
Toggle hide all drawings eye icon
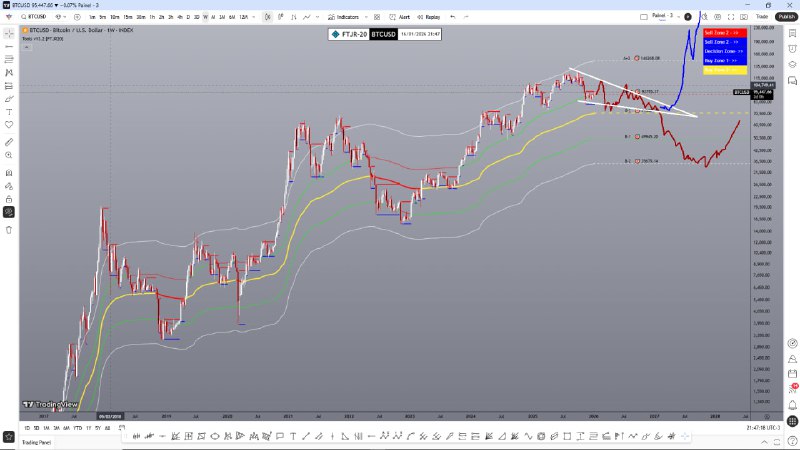tap(9, 212)
